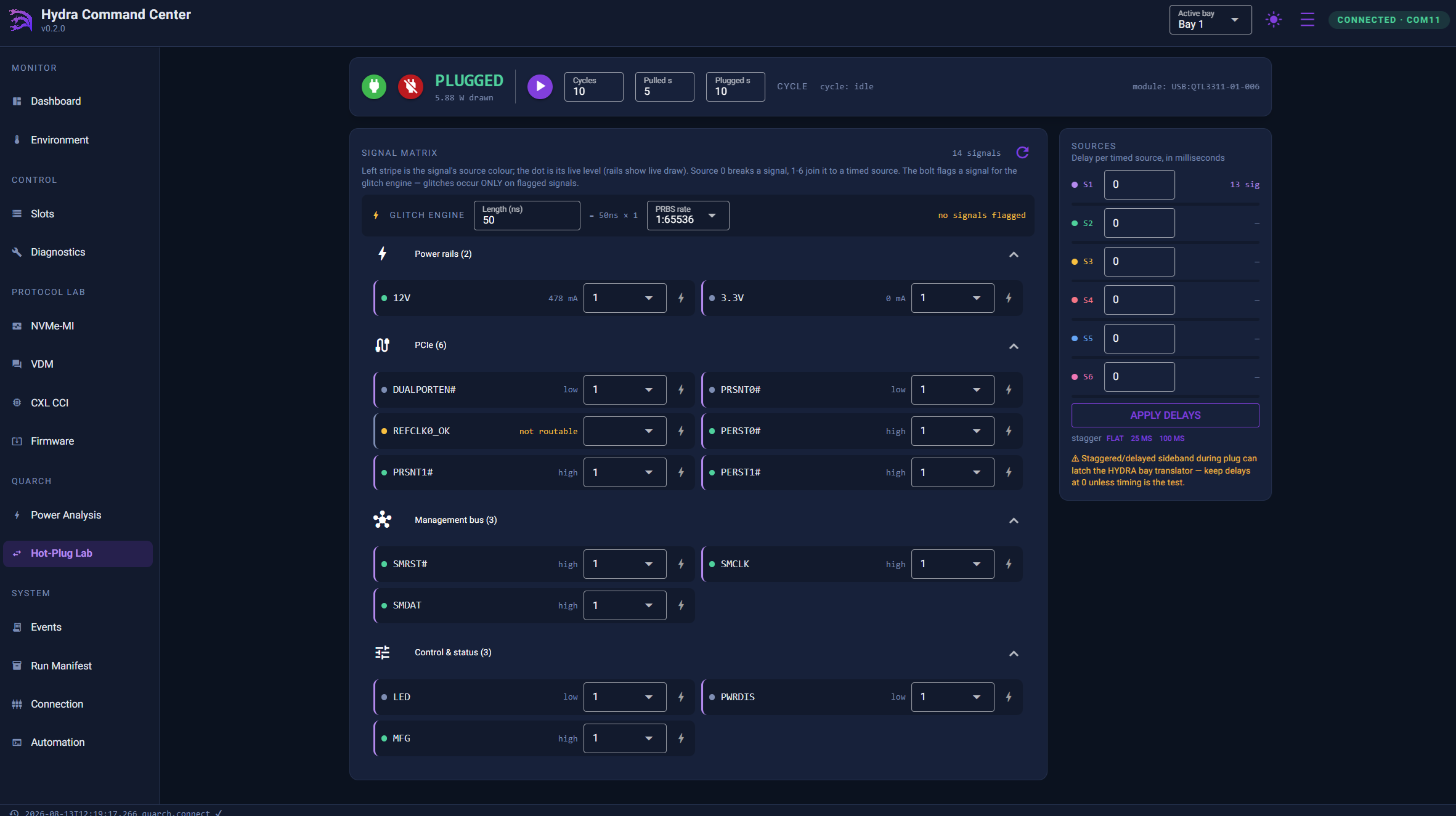This screenshot has height=816, width=1456.
Task: Click status bar history clock icon
Action: point(14,812)
